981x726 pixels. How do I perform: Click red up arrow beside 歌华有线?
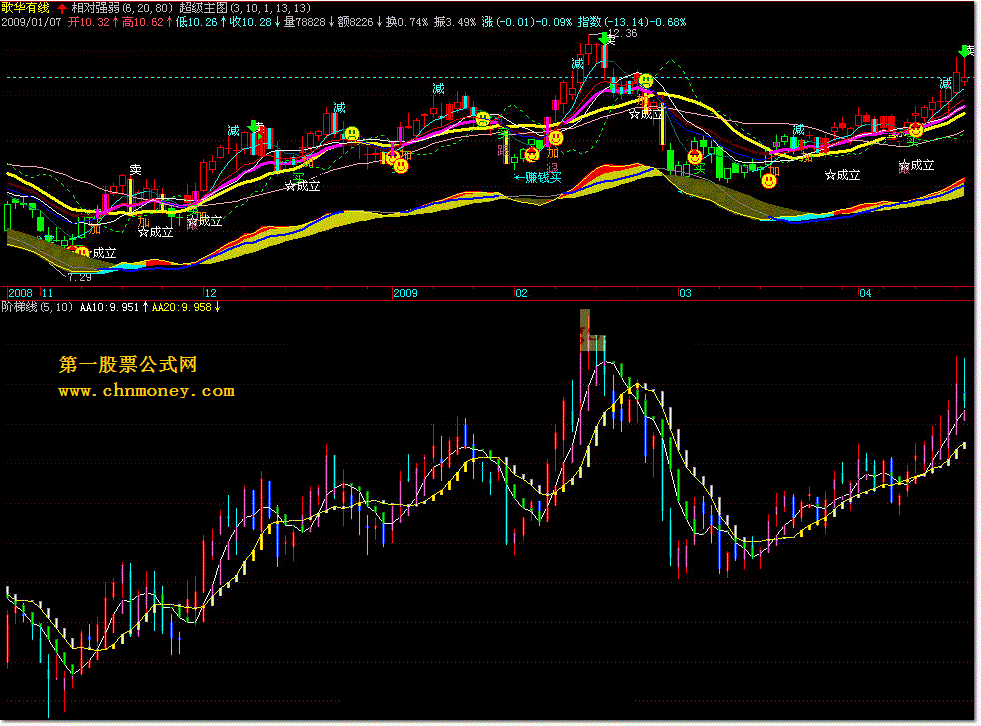coord(62,9)
